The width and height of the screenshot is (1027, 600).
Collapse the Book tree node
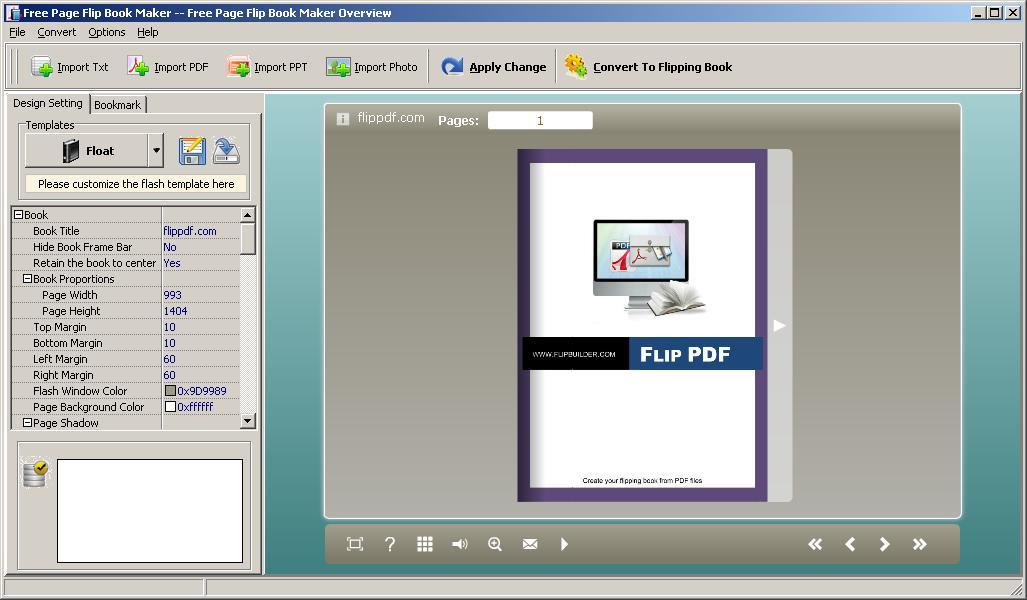(x=18, y=215)
